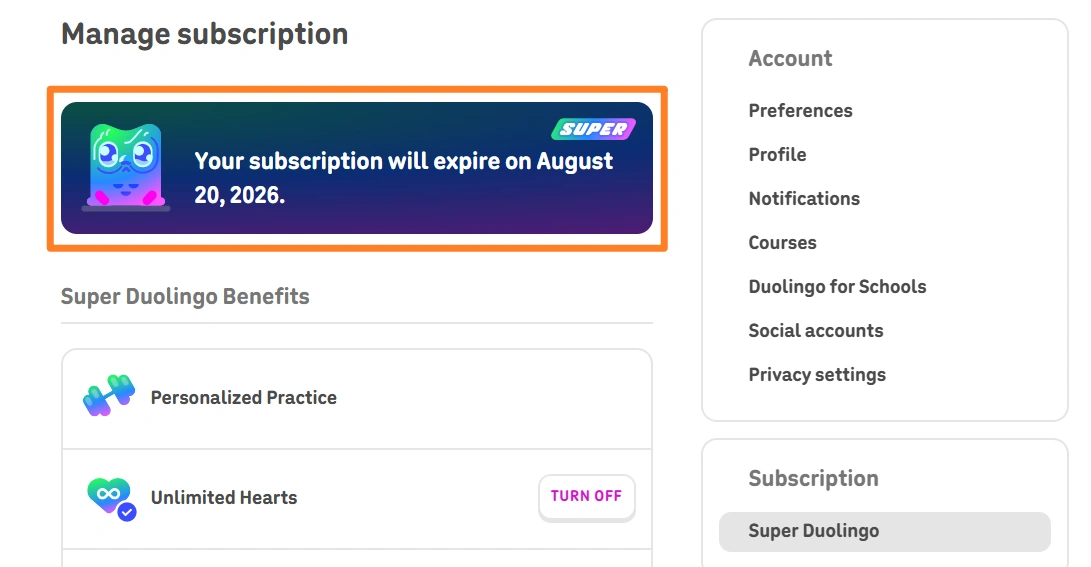Select Super Duolingo under Subscription
Screen dimensions: 1091x567
click(884, 532)
